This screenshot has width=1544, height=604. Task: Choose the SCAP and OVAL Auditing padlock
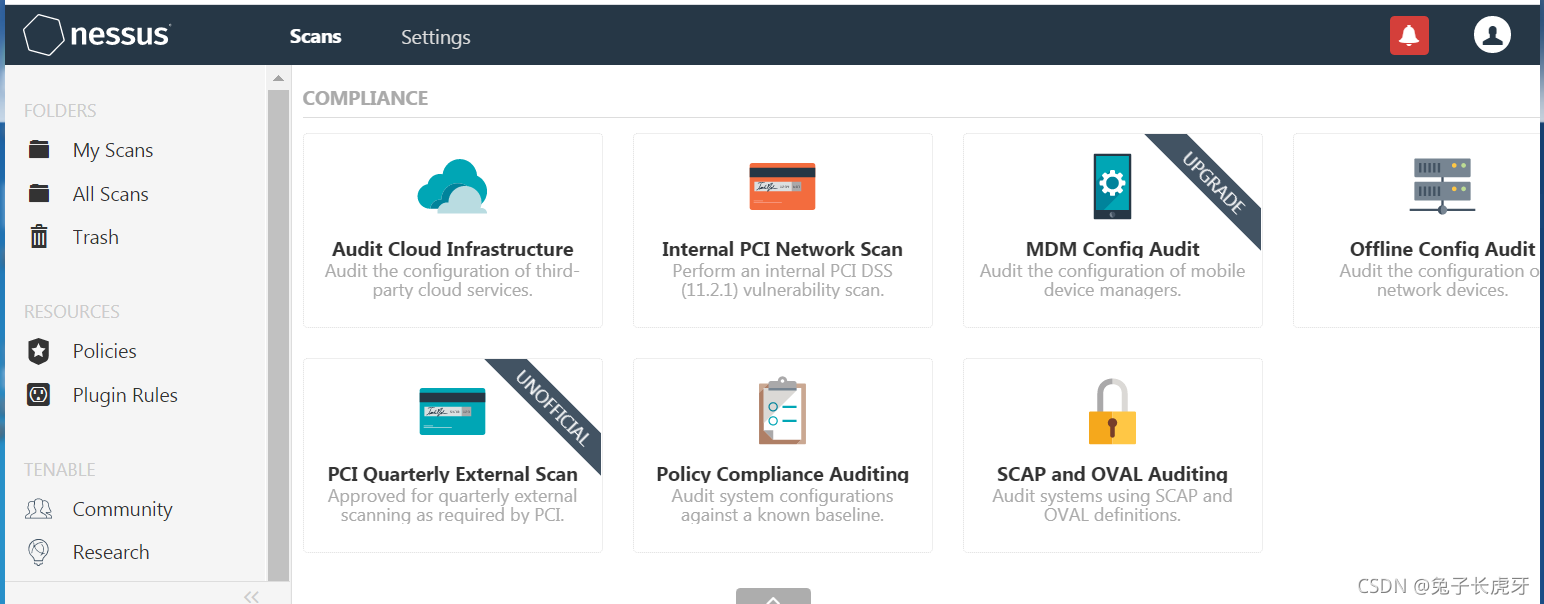(x=1112, y=411)
